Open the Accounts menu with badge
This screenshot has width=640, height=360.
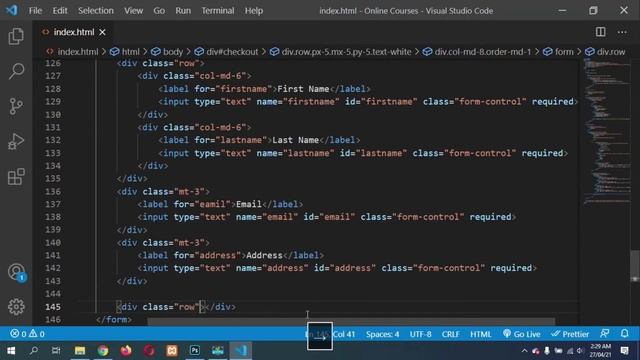point(17,273)
